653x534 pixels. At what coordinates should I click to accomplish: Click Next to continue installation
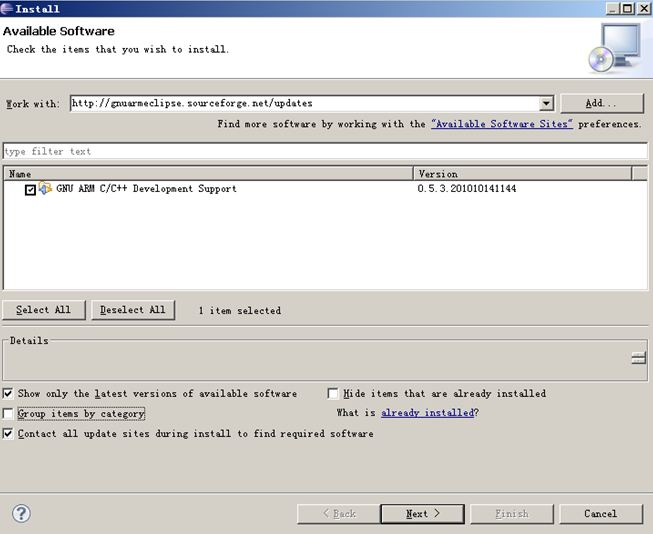[x=422, y=514]
